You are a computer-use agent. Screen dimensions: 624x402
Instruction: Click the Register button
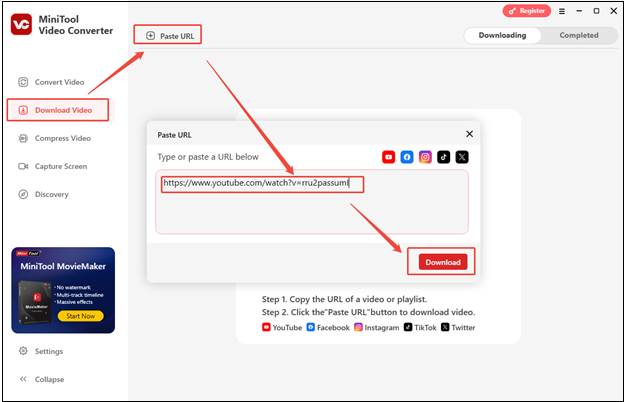(x=526, y=11)
